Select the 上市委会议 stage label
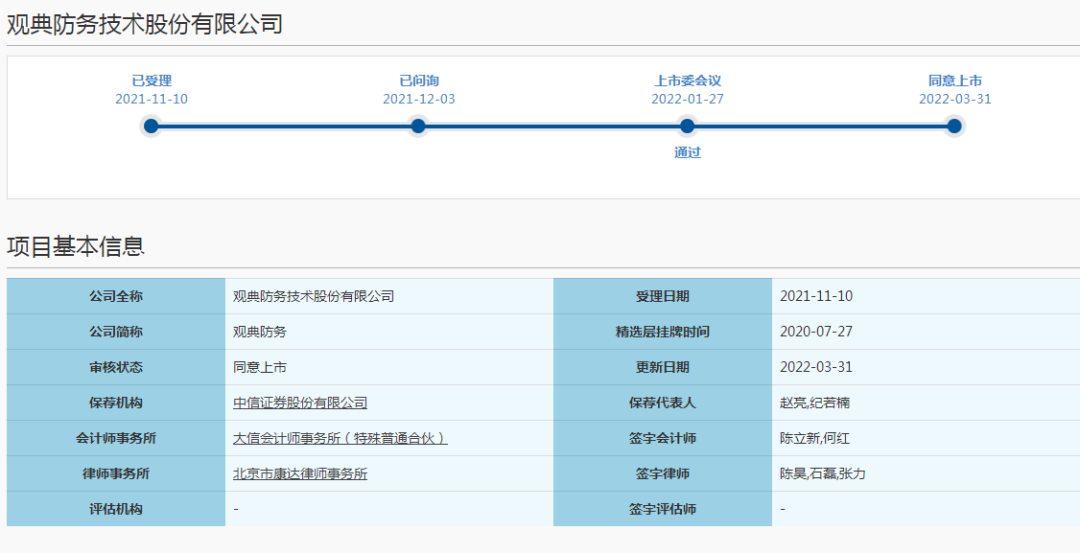 click(687, 81)
